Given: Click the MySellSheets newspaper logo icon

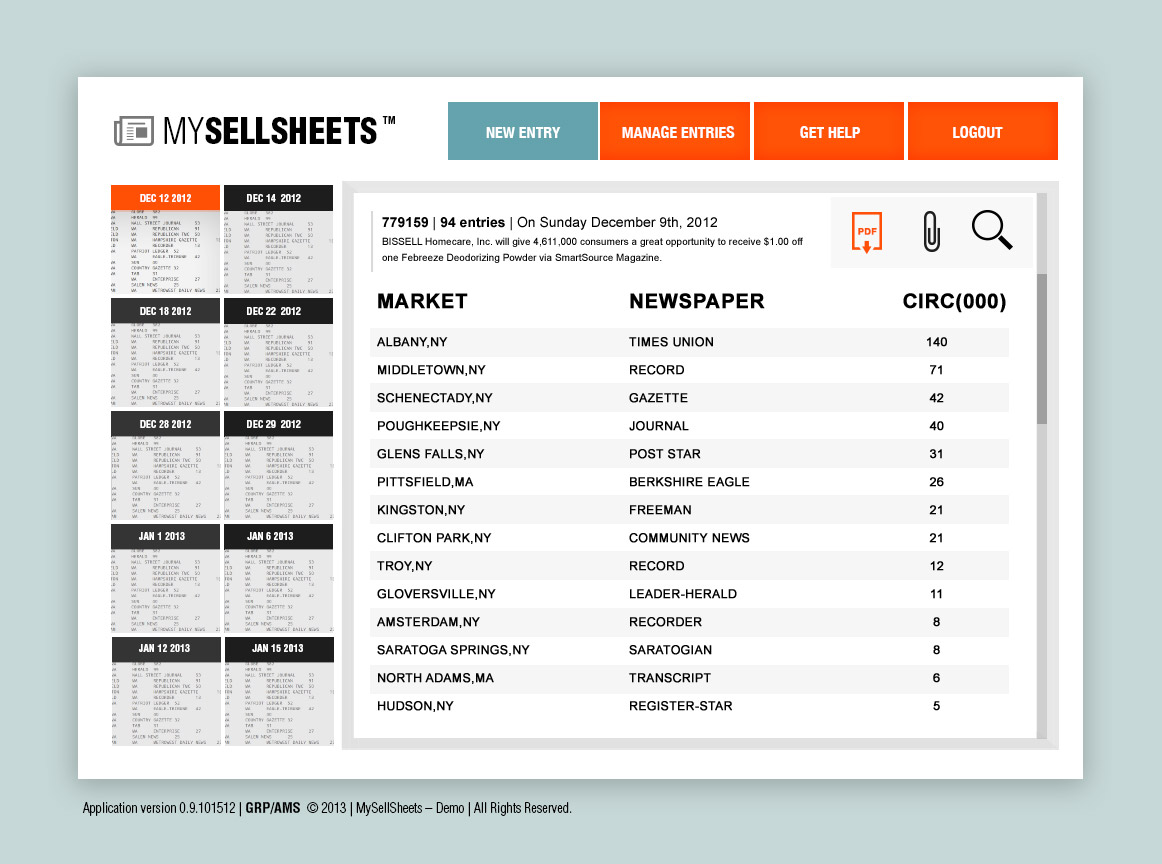Looking at the screenshot, I should (133, 130).
